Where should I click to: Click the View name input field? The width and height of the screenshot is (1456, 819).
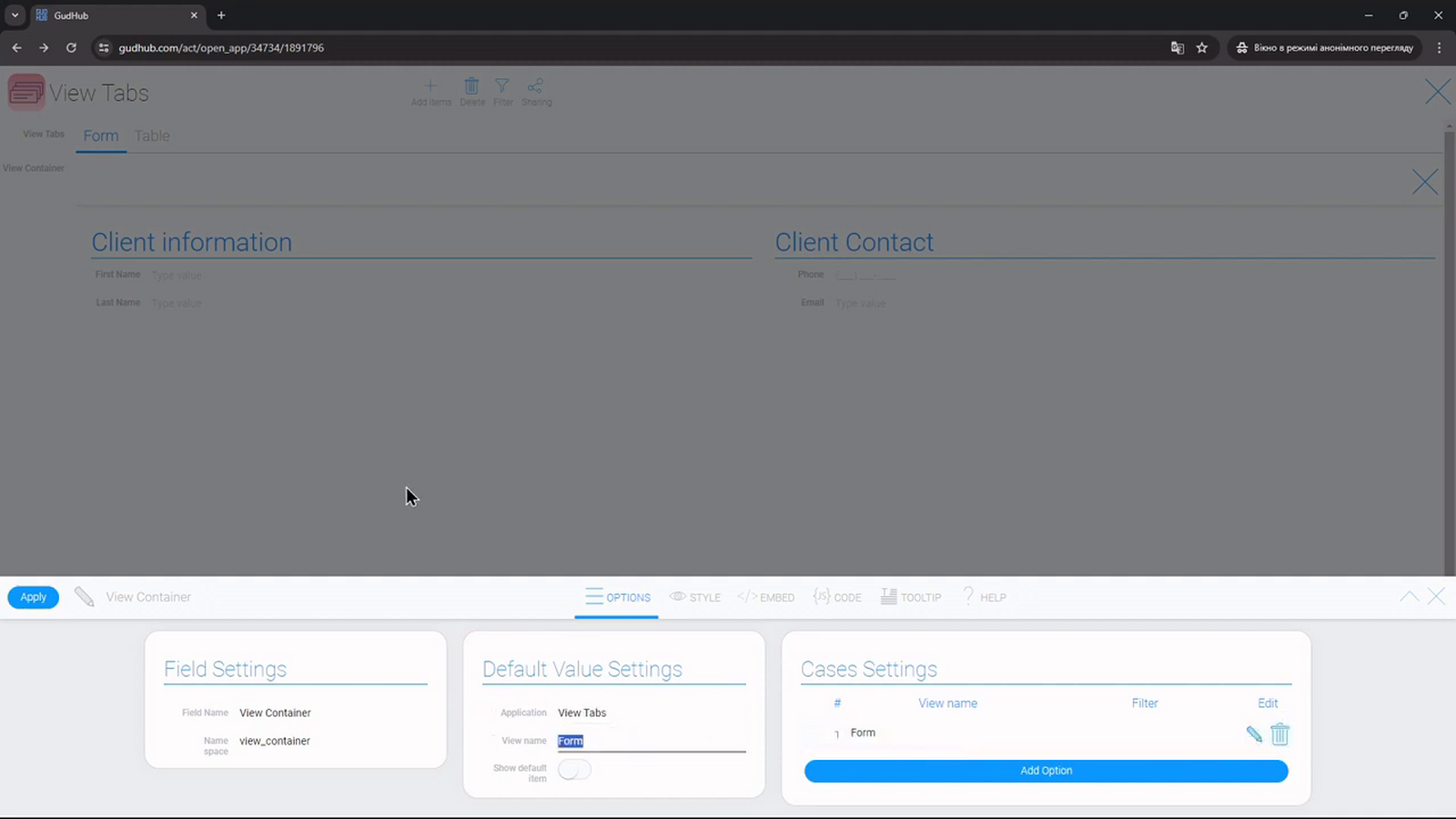[652, 742]
